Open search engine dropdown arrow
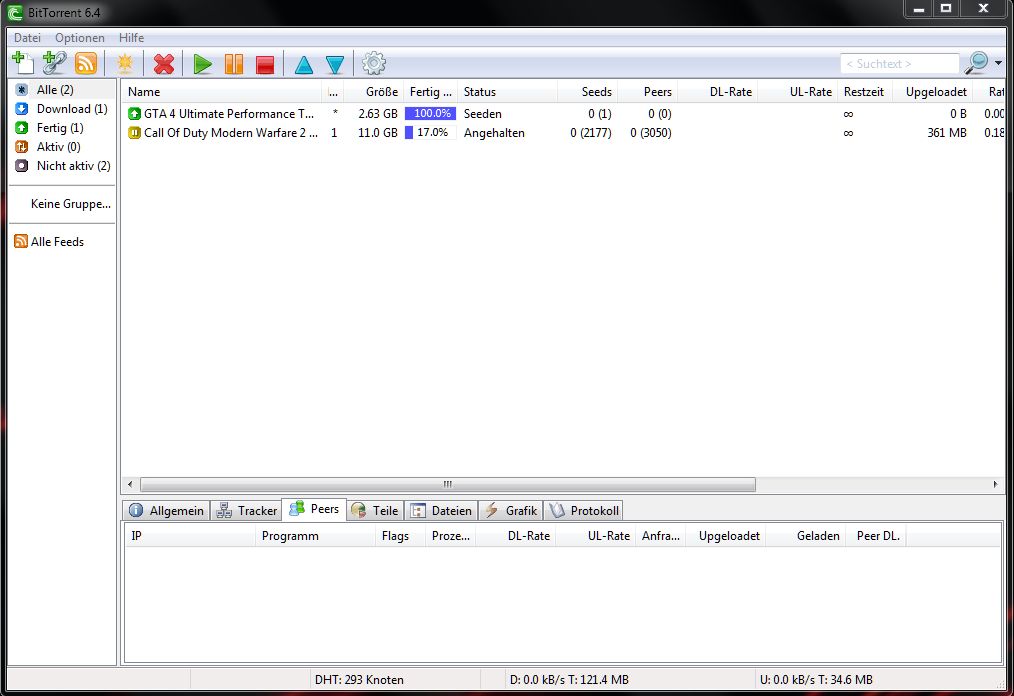 pos(998,63)
